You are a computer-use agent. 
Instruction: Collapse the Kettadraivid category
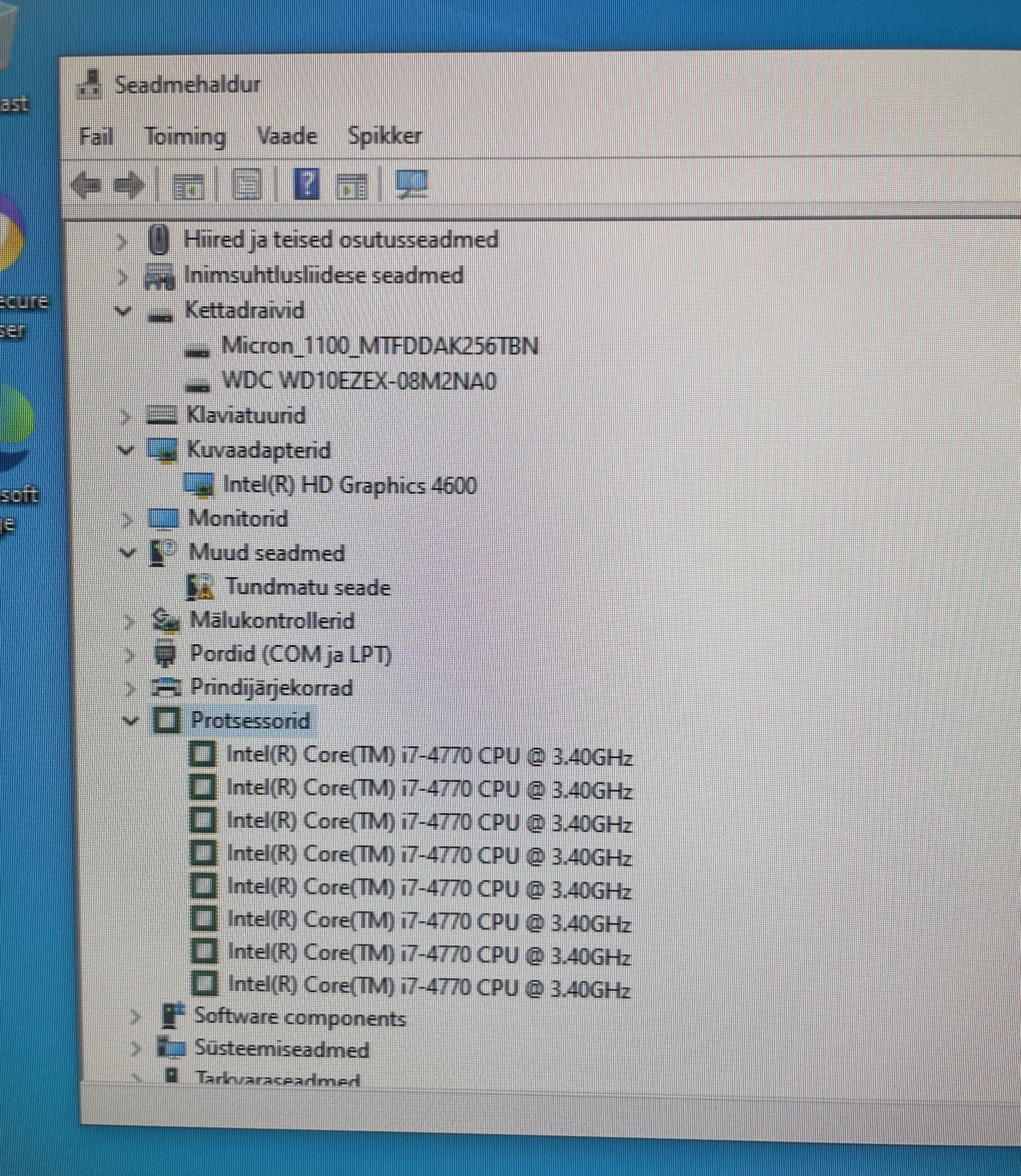(x=122, y=310)
